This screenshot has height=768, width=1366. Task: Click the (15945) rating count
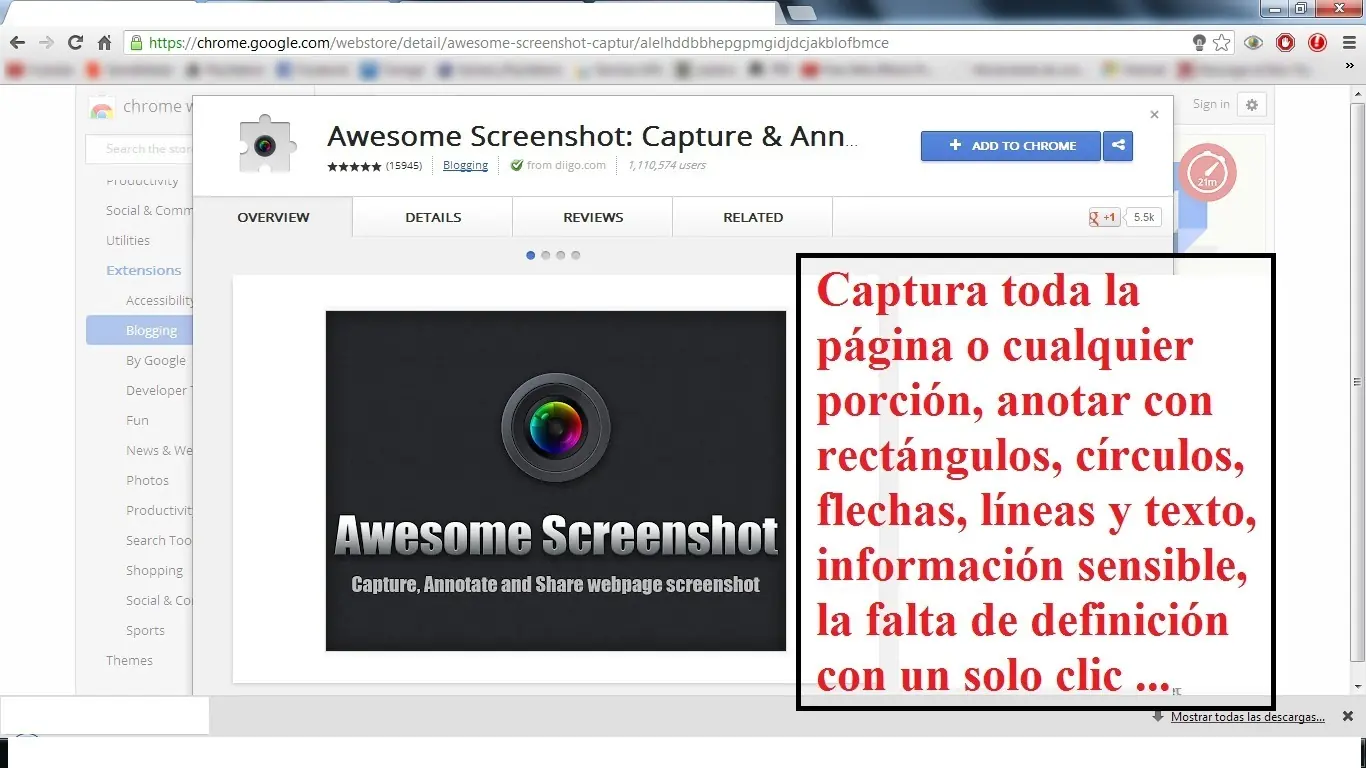tap(404, 166)
